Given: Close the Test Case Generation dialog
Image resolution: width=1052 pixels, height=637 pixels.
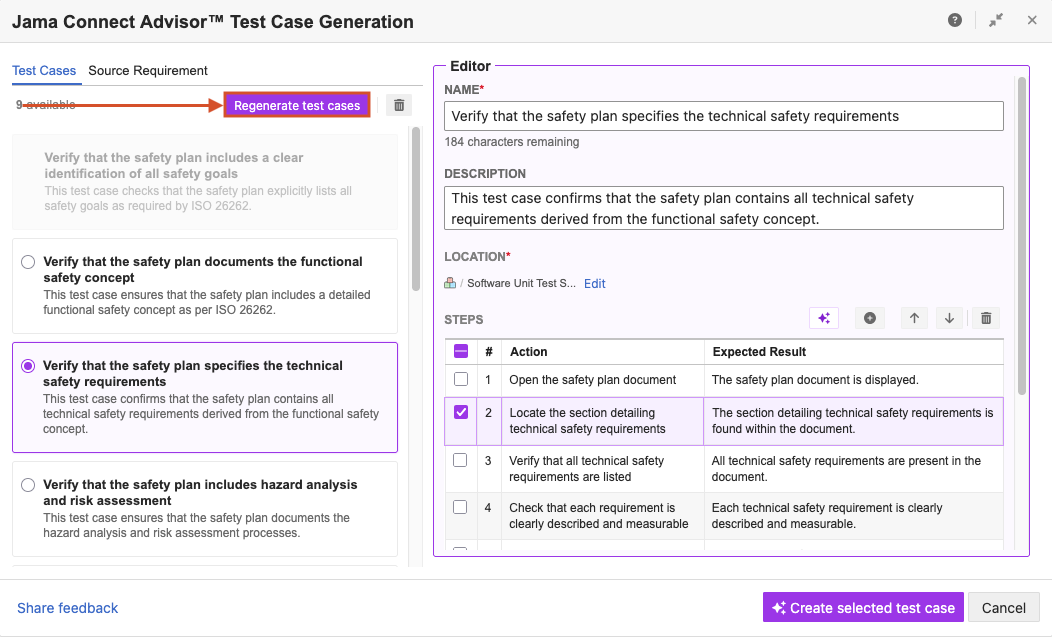Looking at the screenshot, I should [x=1032, y=20].
